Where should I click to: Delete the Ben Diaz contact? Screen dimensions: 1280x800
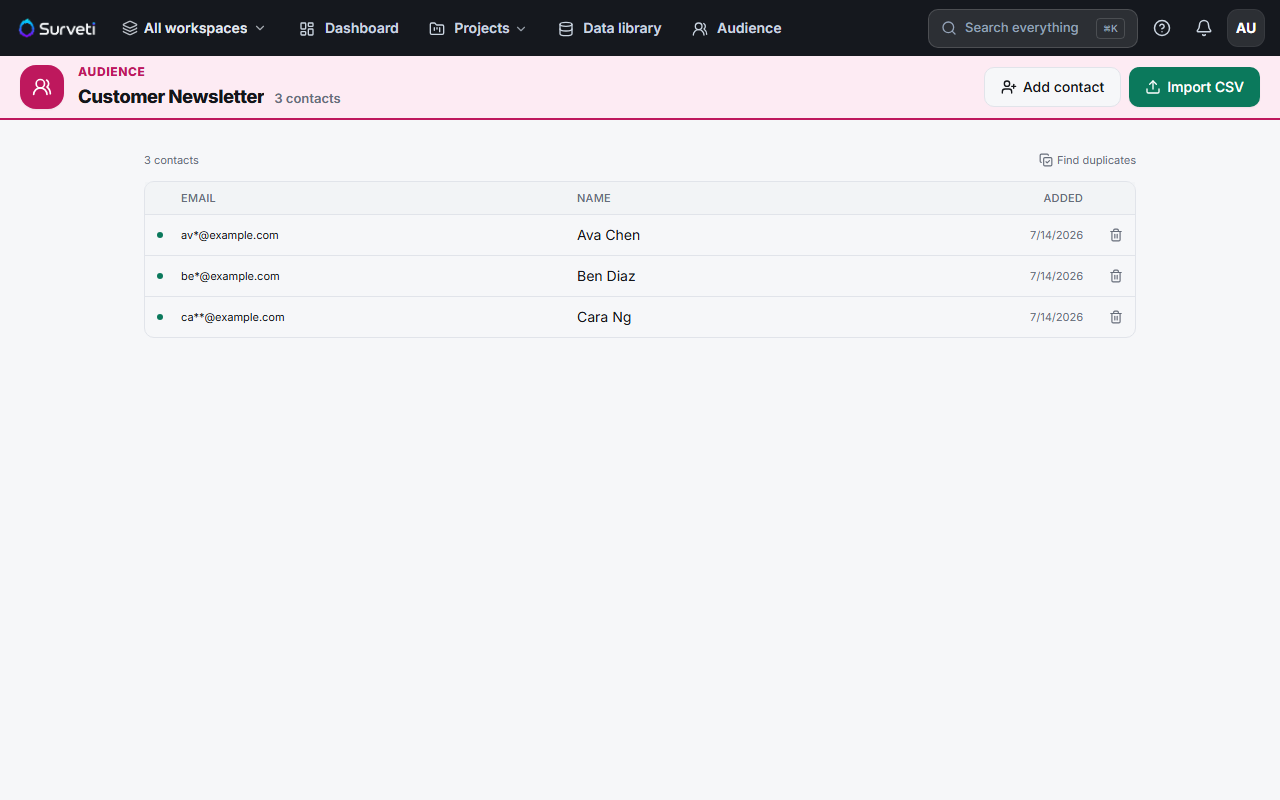(x=1116, y=276)
